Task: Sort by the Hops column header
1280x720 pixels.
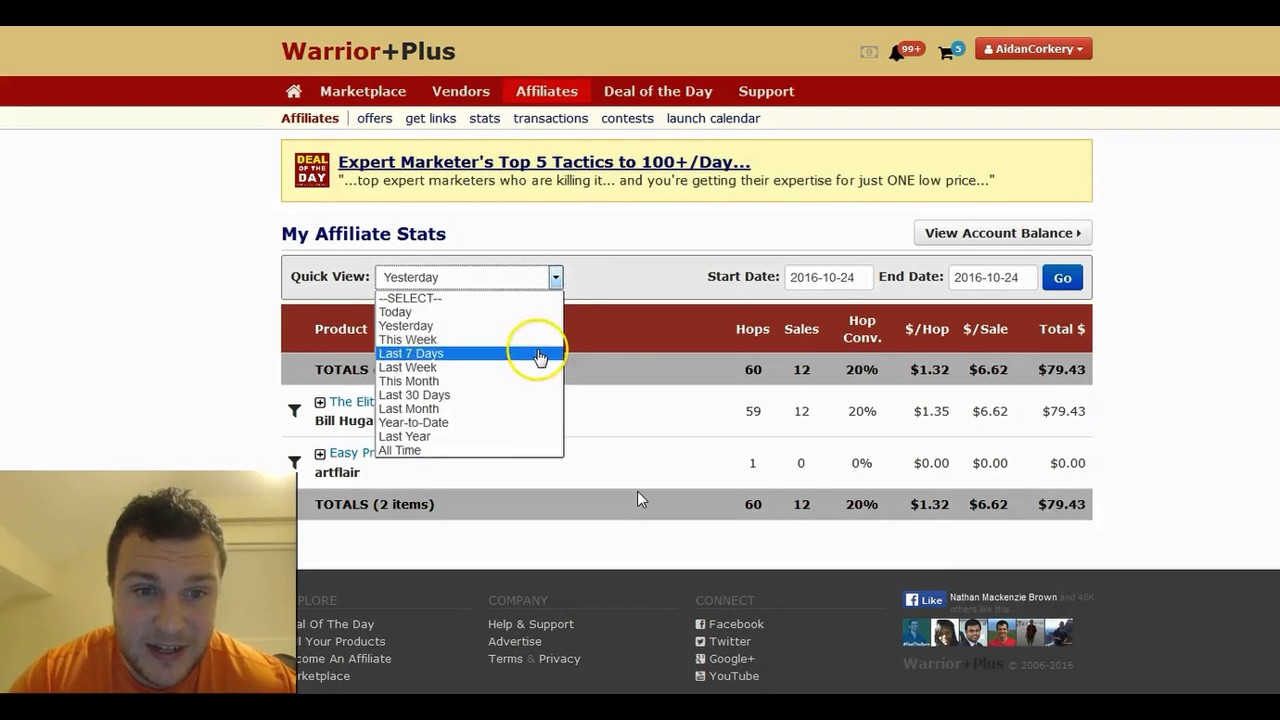Action: (x=753, y=329)
